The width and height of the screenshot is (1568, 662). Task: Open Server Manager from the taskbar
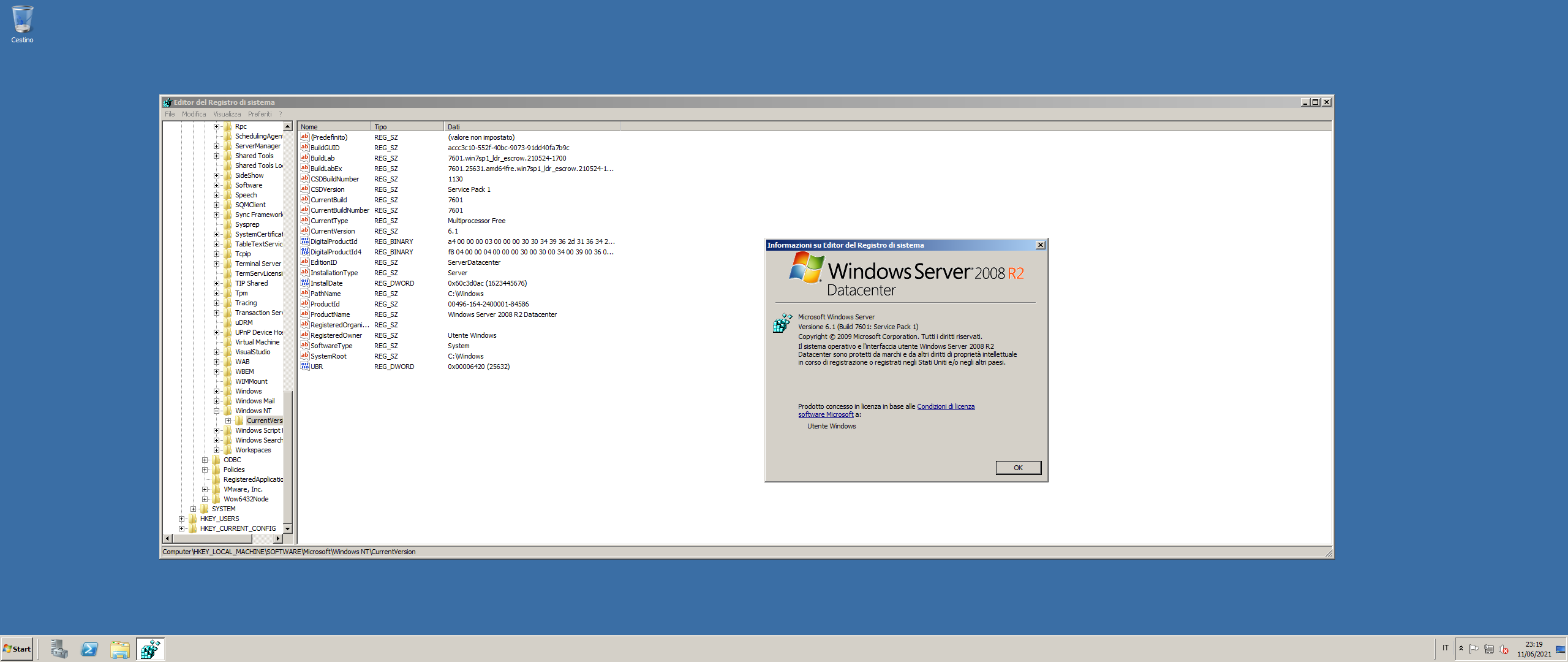tap(59, 649)
